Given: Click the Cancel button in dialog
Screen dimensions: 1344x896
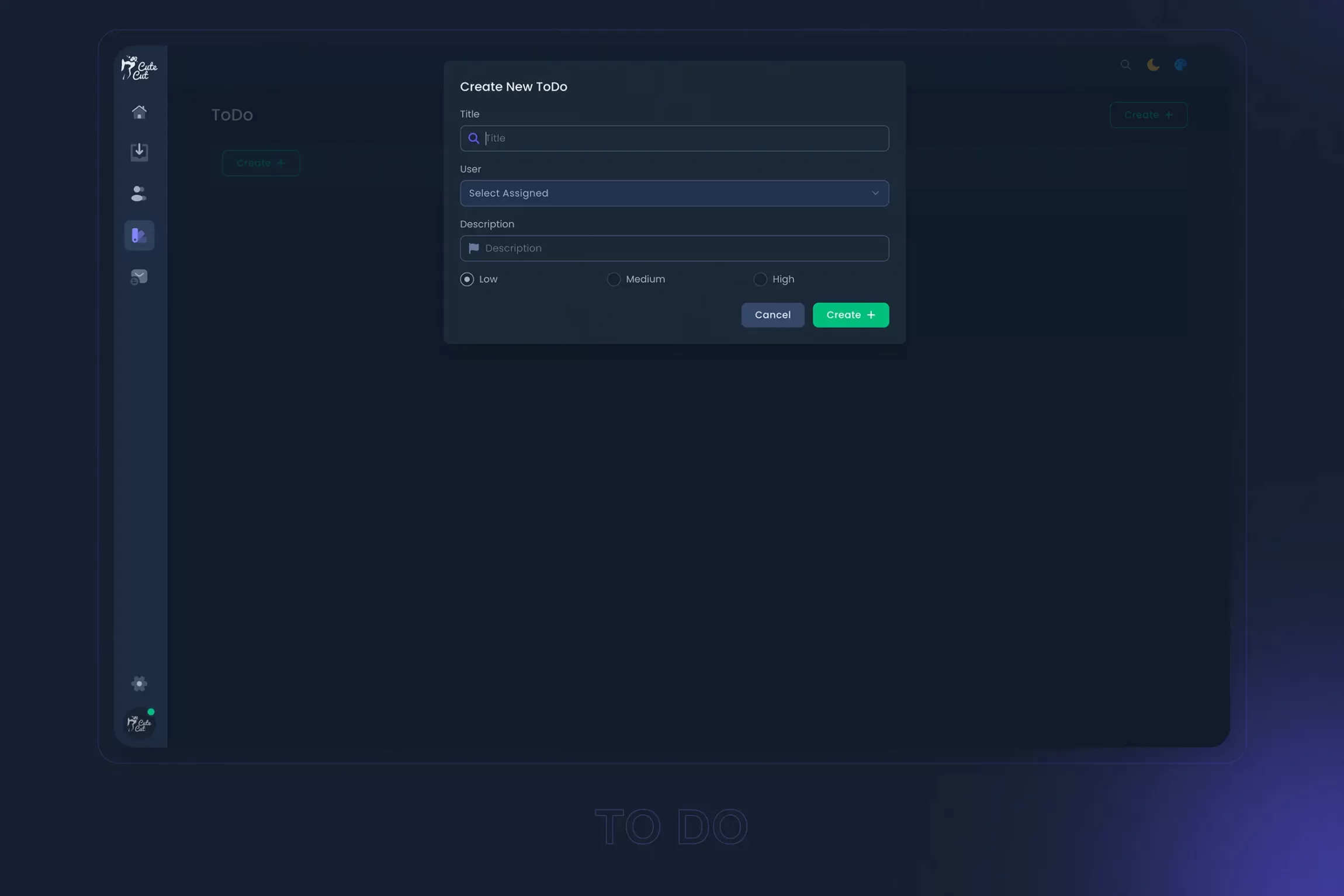Looking at the screenshot, I should click(773, 315).
